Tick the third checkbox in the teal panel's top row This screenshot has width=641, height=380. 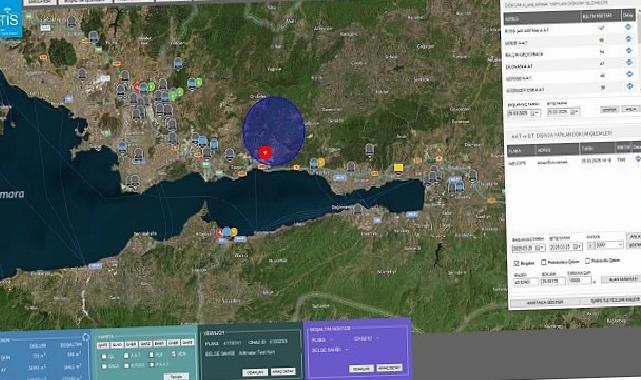(x=151, y=355)
